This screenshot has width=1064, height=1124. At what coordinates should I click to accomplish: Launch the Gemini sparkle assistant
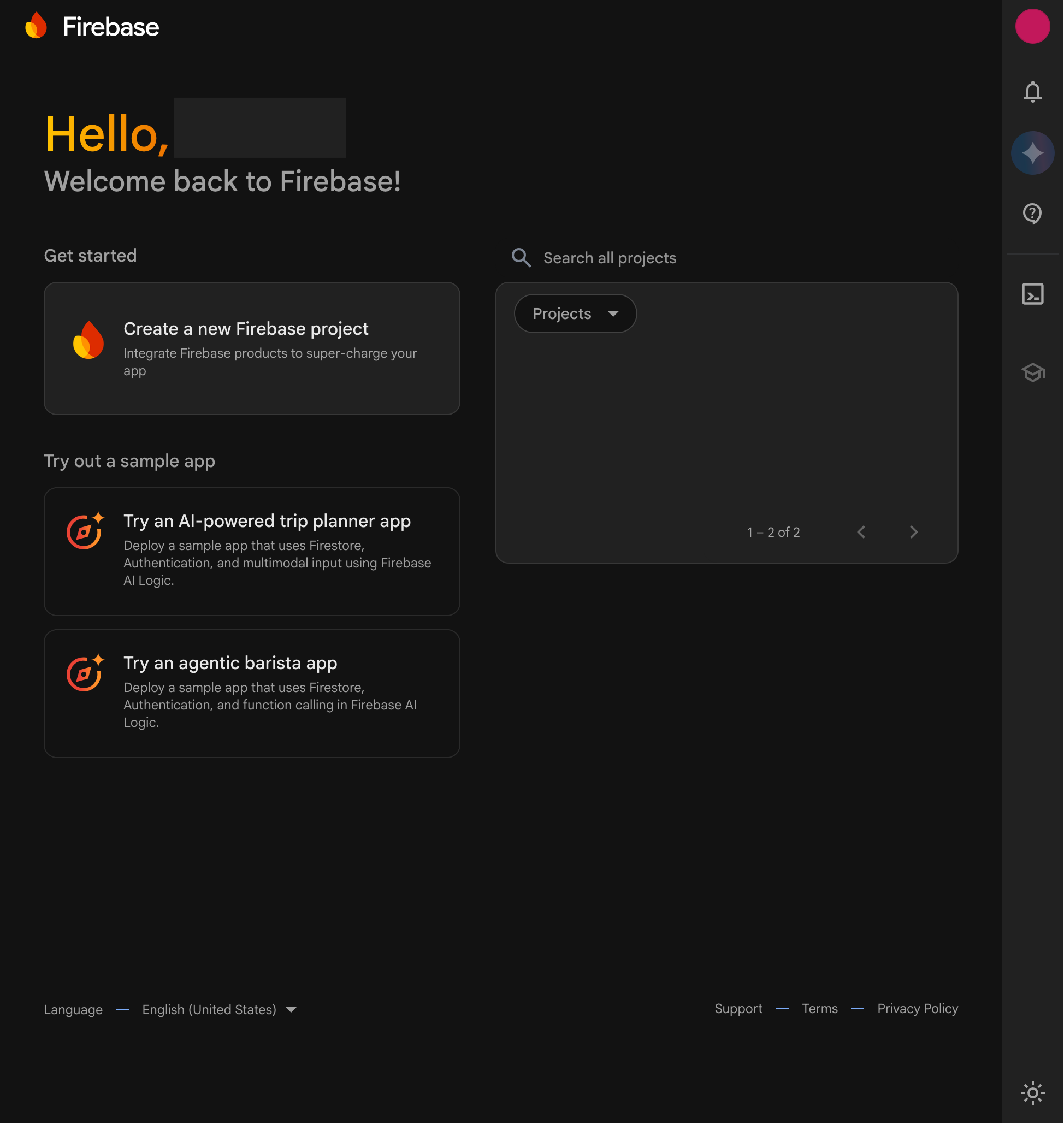pos(1032,153)
